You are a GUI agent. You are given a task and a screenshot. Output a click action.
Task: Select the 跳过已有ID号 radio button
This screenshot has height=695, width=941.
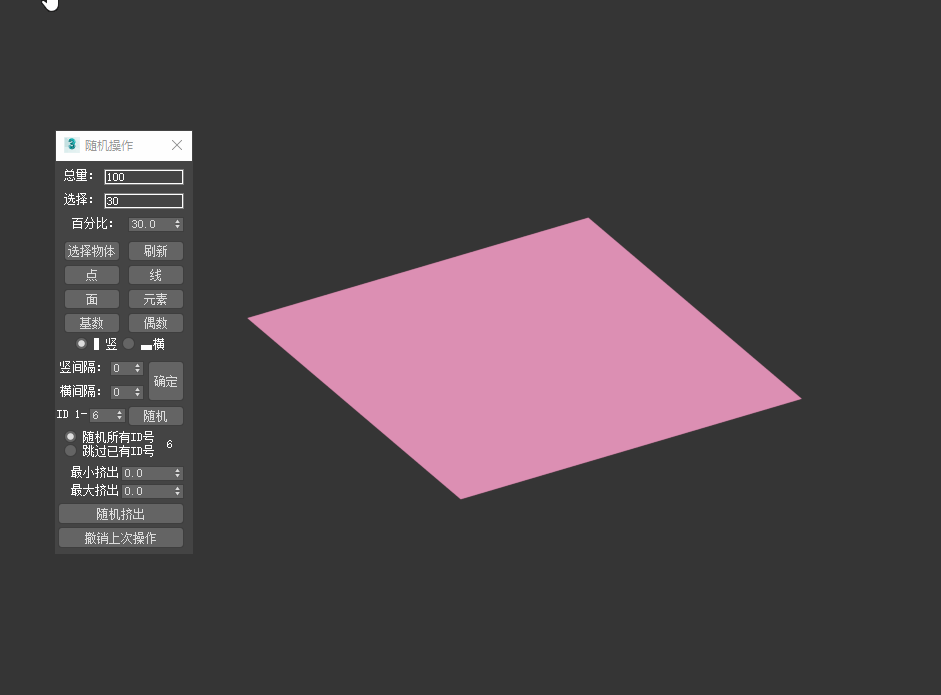tap(71, 450)
